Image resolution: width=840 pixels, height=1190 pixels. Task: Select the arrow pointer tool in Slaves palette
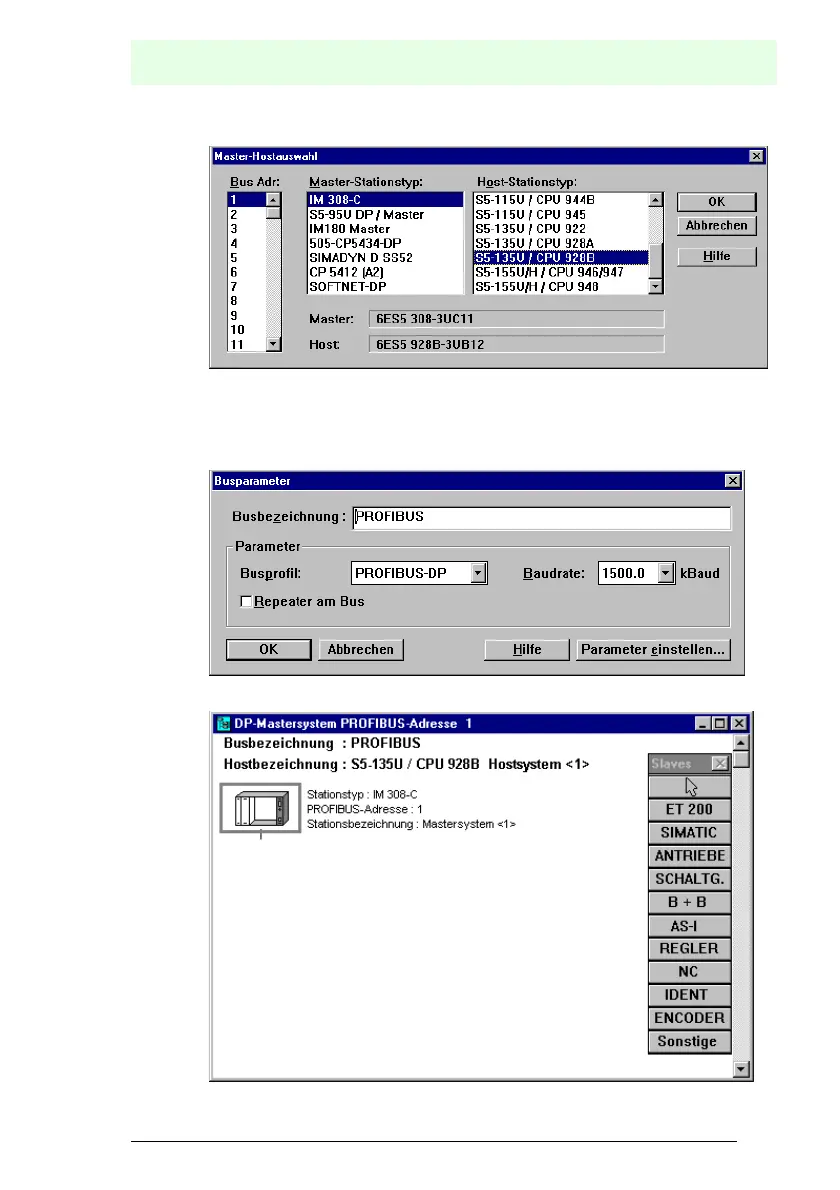(x=690, y=786)
